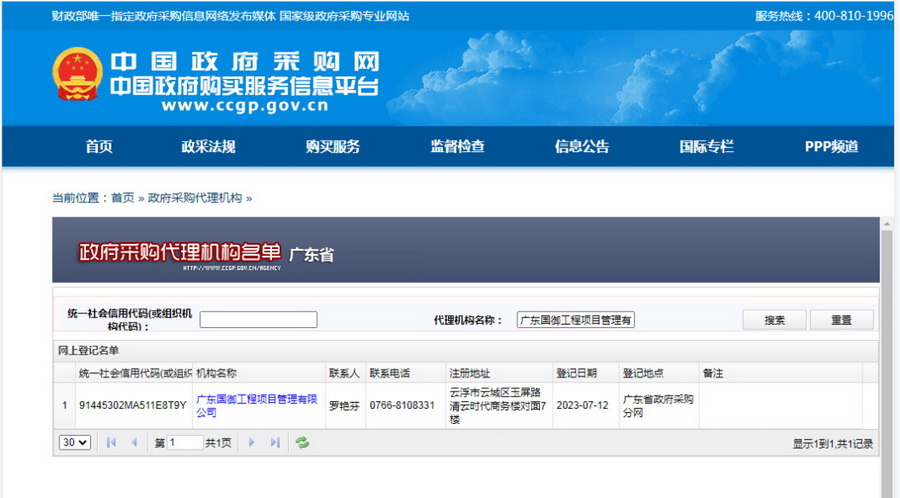900x498 pixels.
Task: Click the scrollbar up arrow
Action: point(887,224)
